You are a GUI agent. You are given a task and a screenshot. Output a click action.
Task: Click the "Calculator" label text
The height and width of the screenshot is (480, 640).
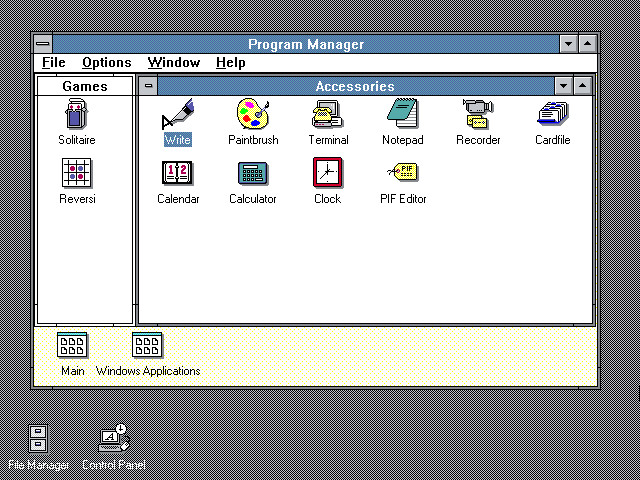click(253, 199)
